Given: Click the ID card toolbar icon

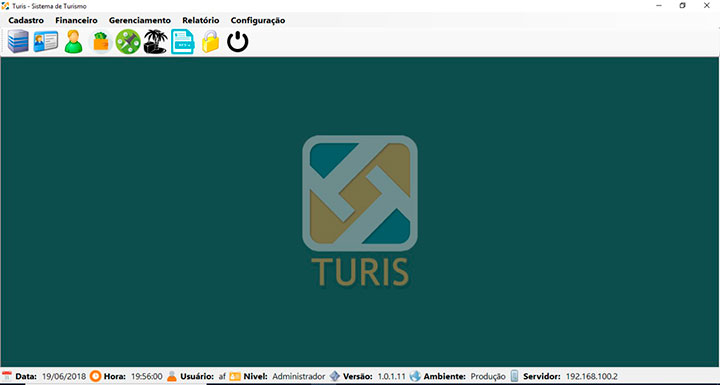Looking at the screenshot, I should tap(46, 42).
